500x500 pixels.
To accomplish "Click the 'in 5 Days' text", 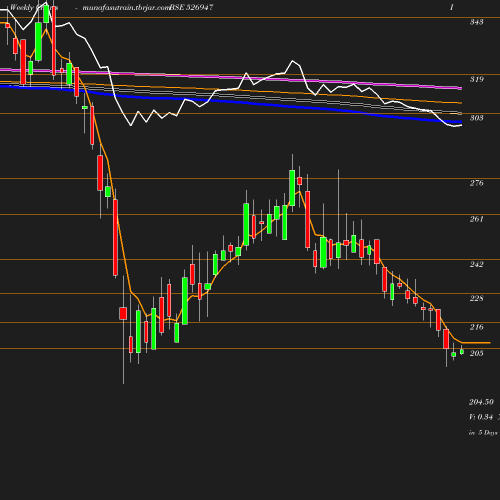I will pyautogui.click(x=483, y=433).
